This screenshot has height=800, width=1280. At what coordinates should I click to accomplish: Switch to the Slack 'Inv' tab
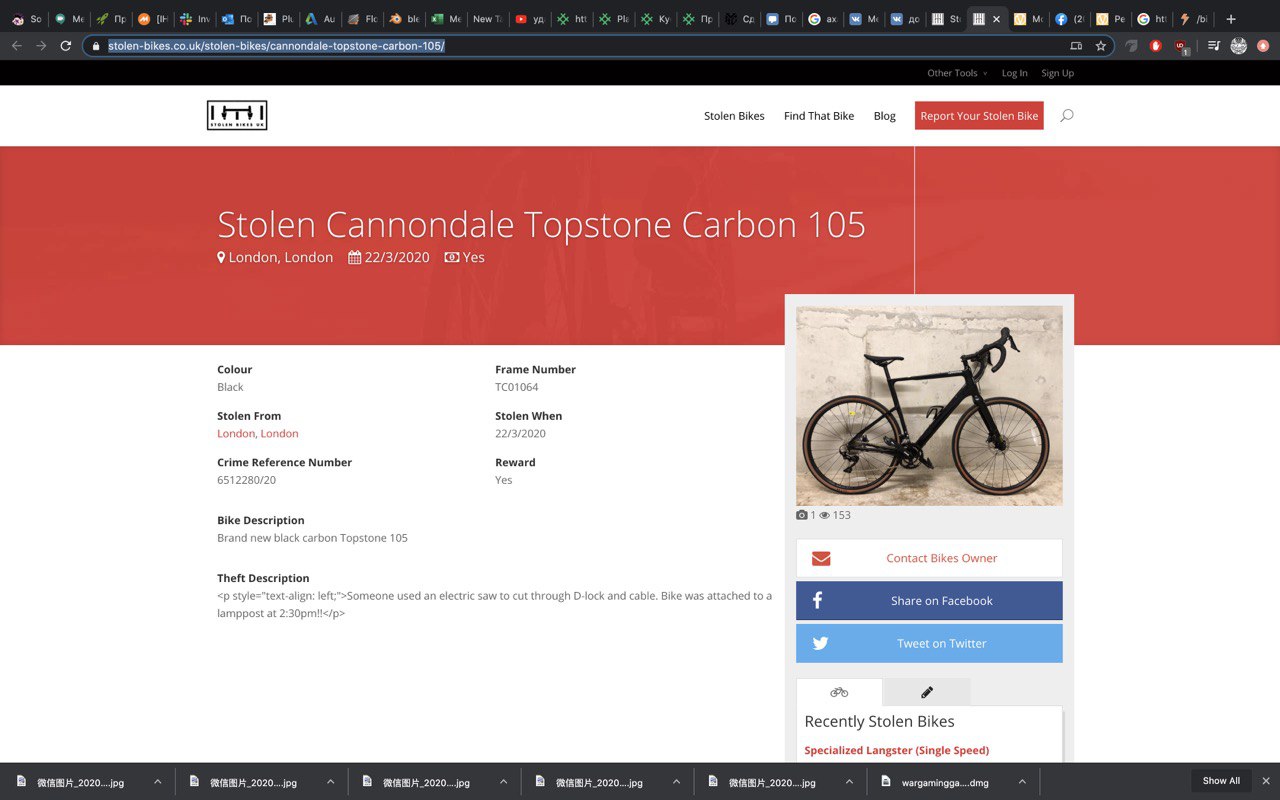tap(195, 19)
